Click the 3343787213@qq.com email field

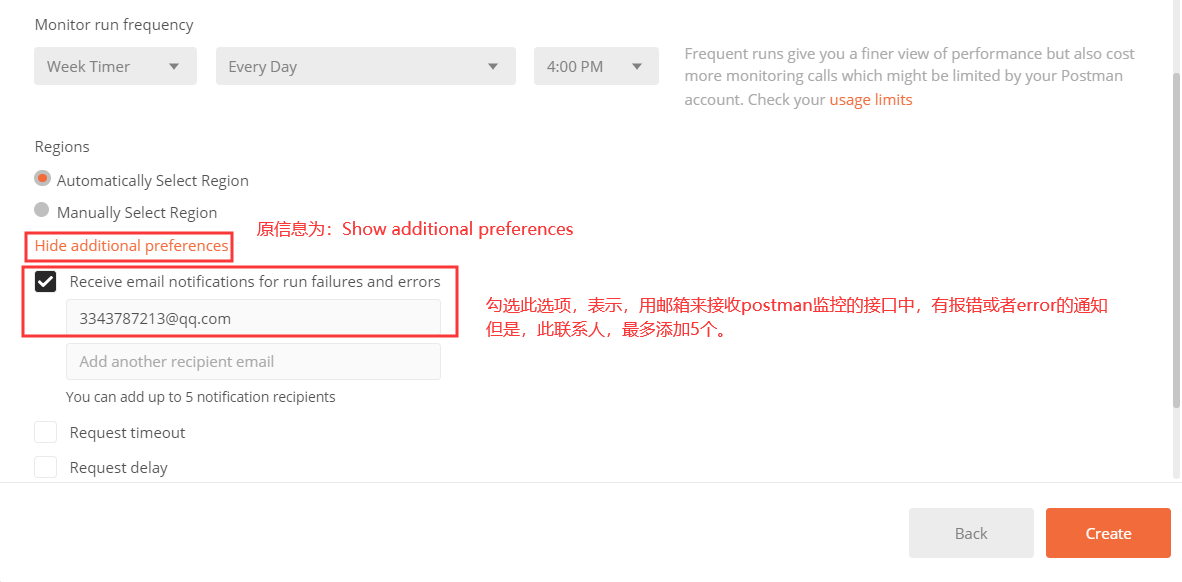click(253, 319)
